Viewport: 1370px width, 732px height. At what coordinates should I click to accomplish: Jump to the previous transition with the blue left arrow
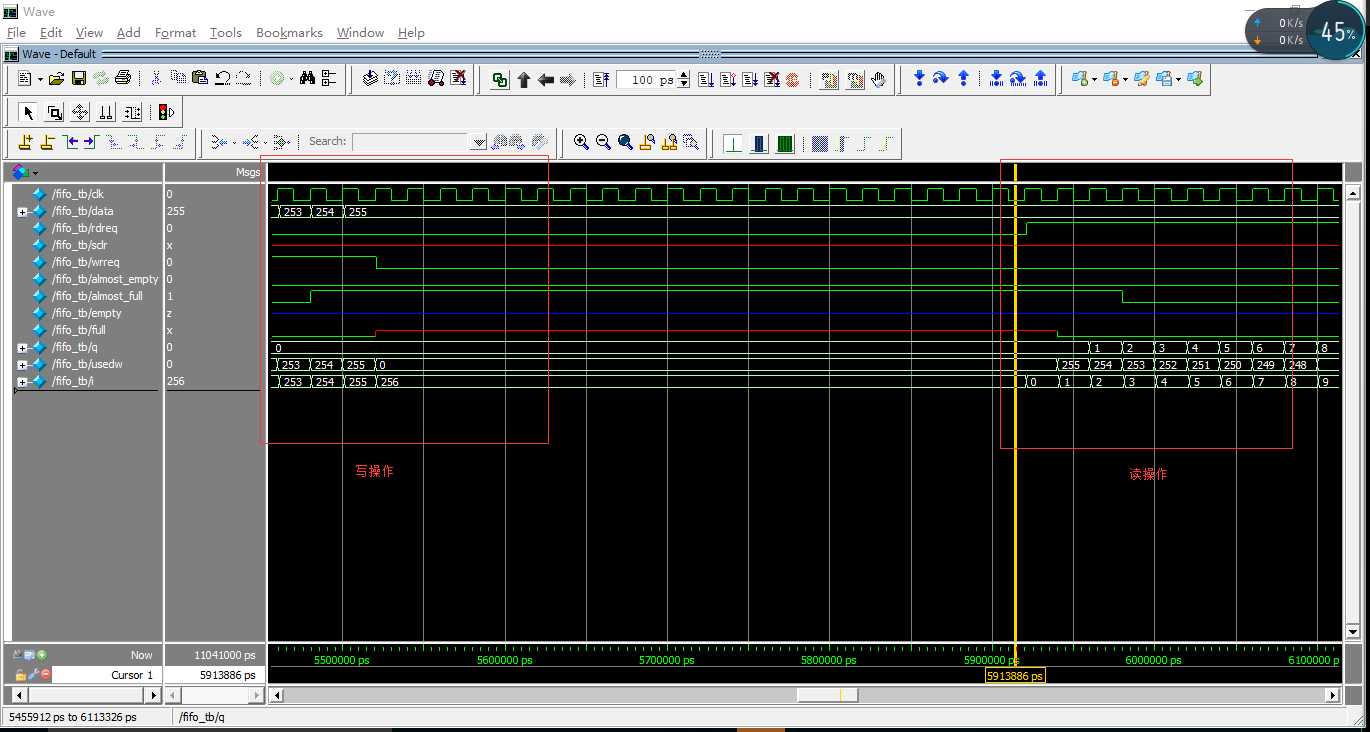69,143
